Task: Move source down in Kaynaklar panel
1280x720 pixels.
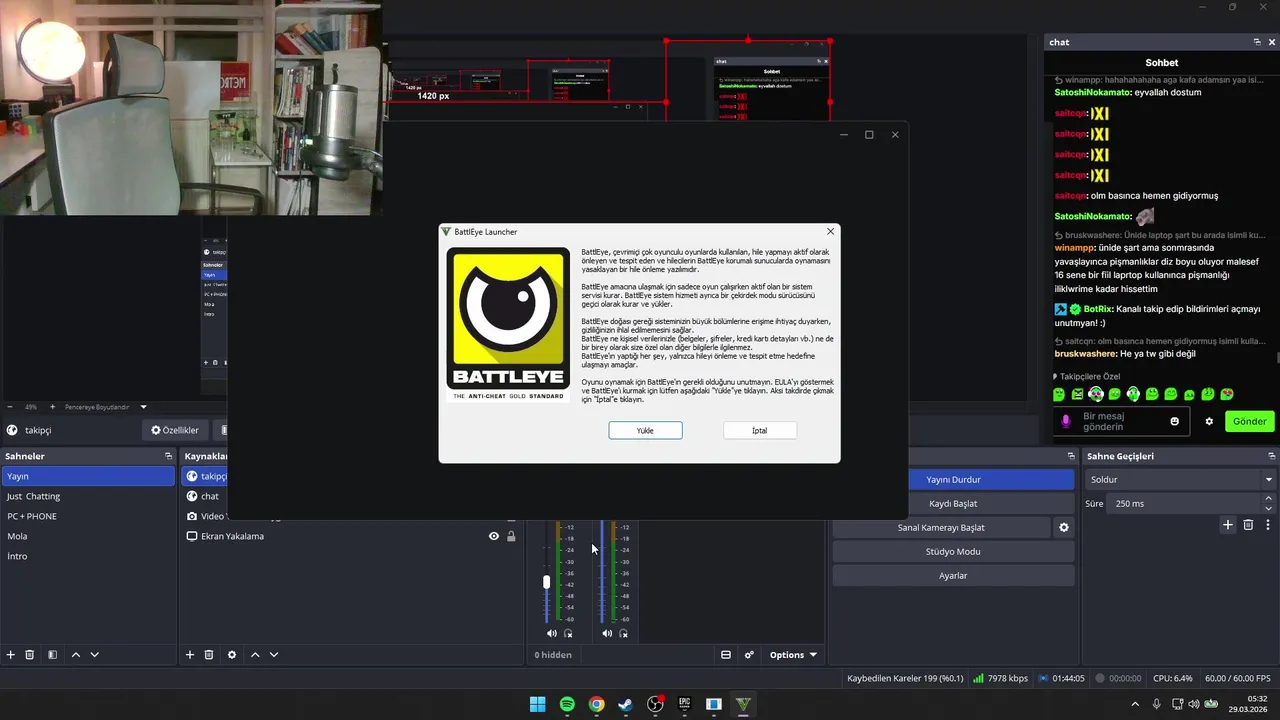Action: tap(274, 655)
